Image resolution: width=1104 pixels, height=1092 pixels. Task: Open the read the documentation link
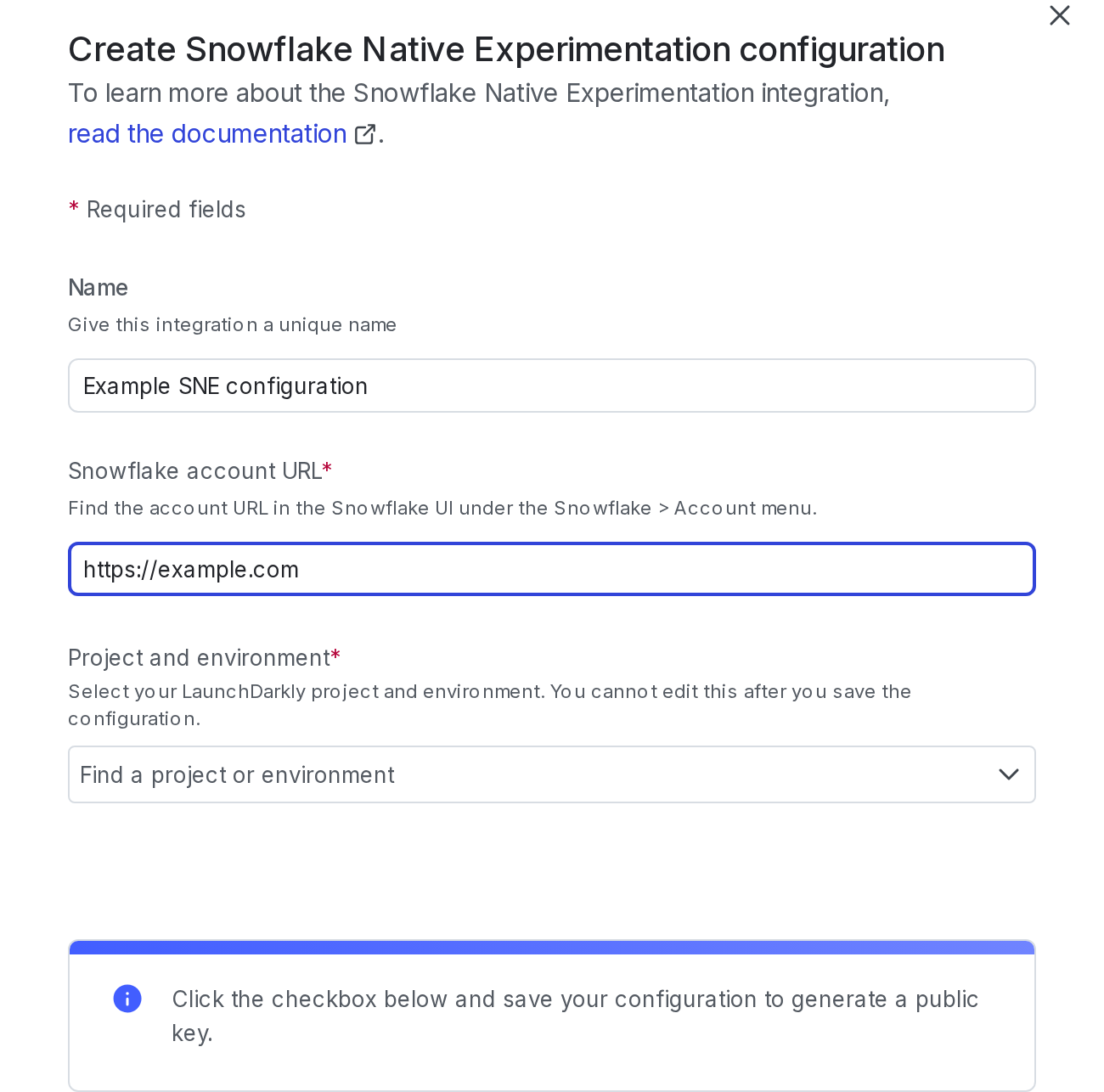coord(206,133)
